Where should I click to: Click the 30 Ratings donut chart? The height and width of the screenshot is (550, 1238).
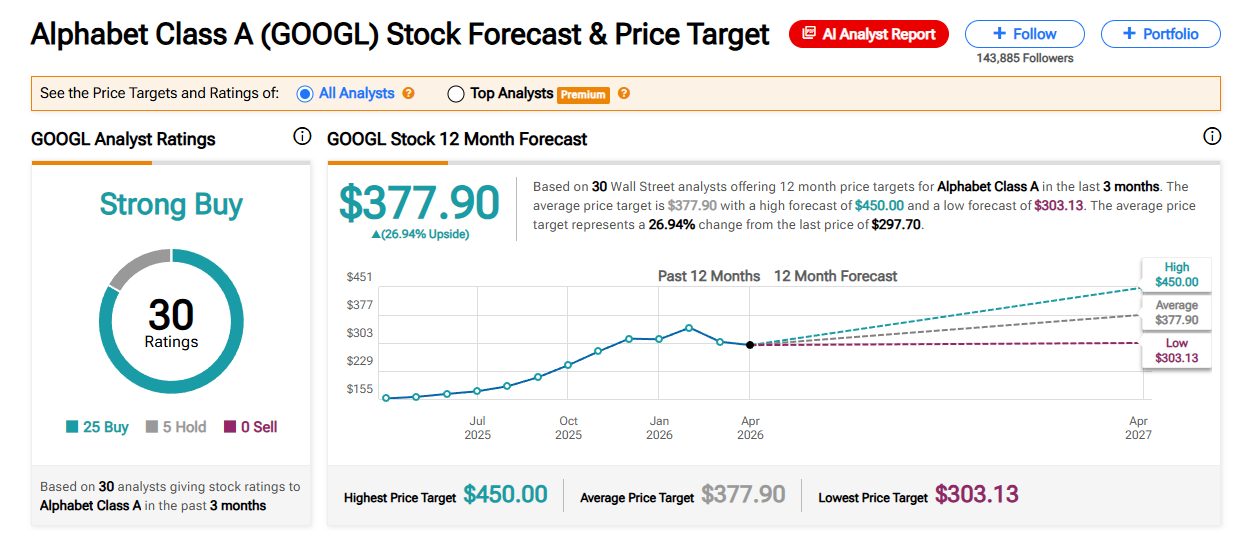coord(171,321)
